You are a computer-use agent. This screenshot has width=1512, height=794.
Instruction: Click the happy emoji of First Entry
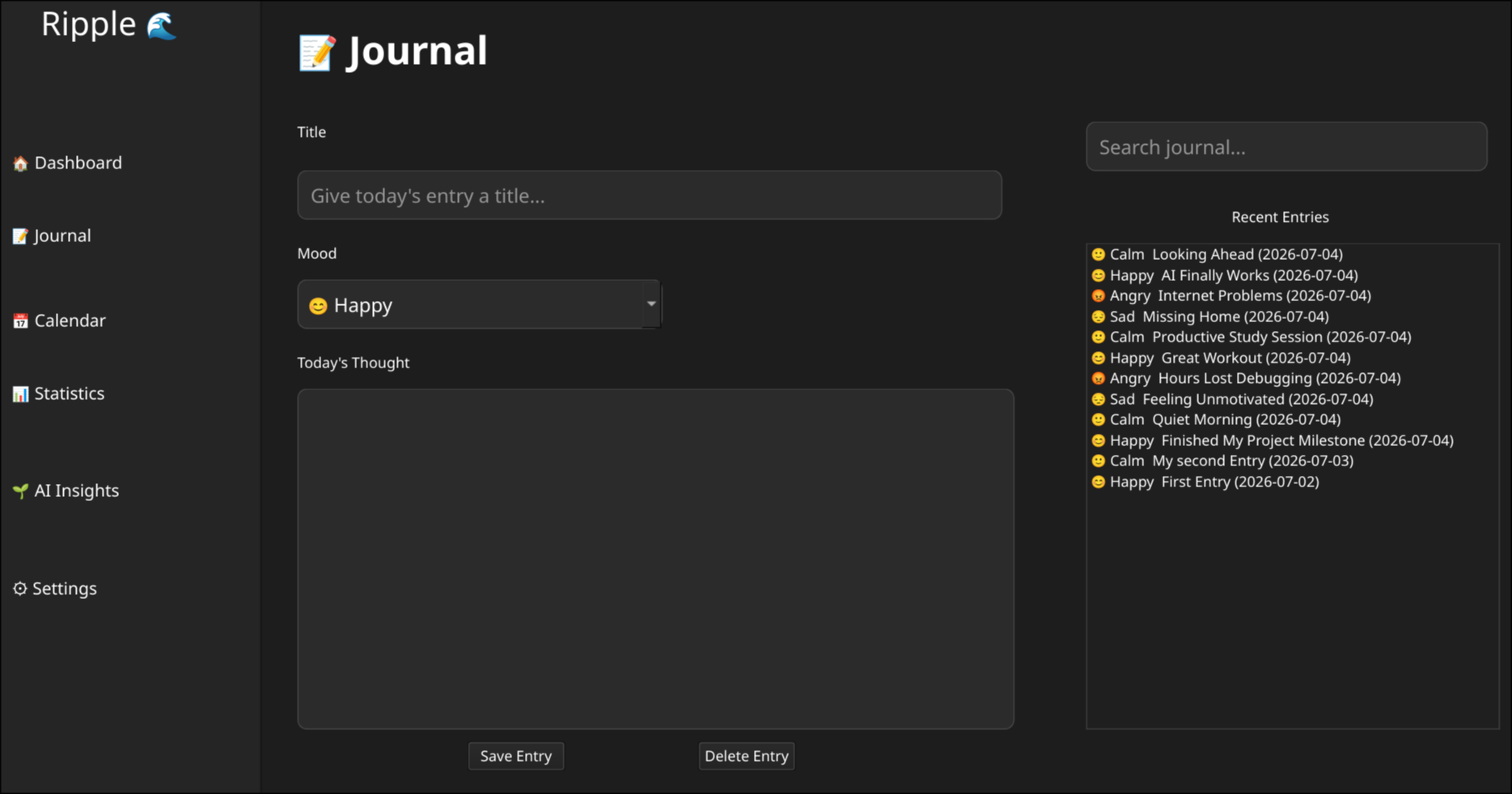tap(1098, 482)
